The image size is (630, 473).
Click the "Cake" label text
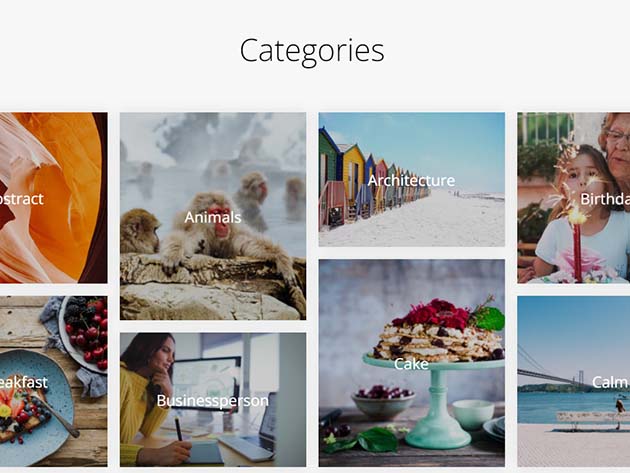411,364
